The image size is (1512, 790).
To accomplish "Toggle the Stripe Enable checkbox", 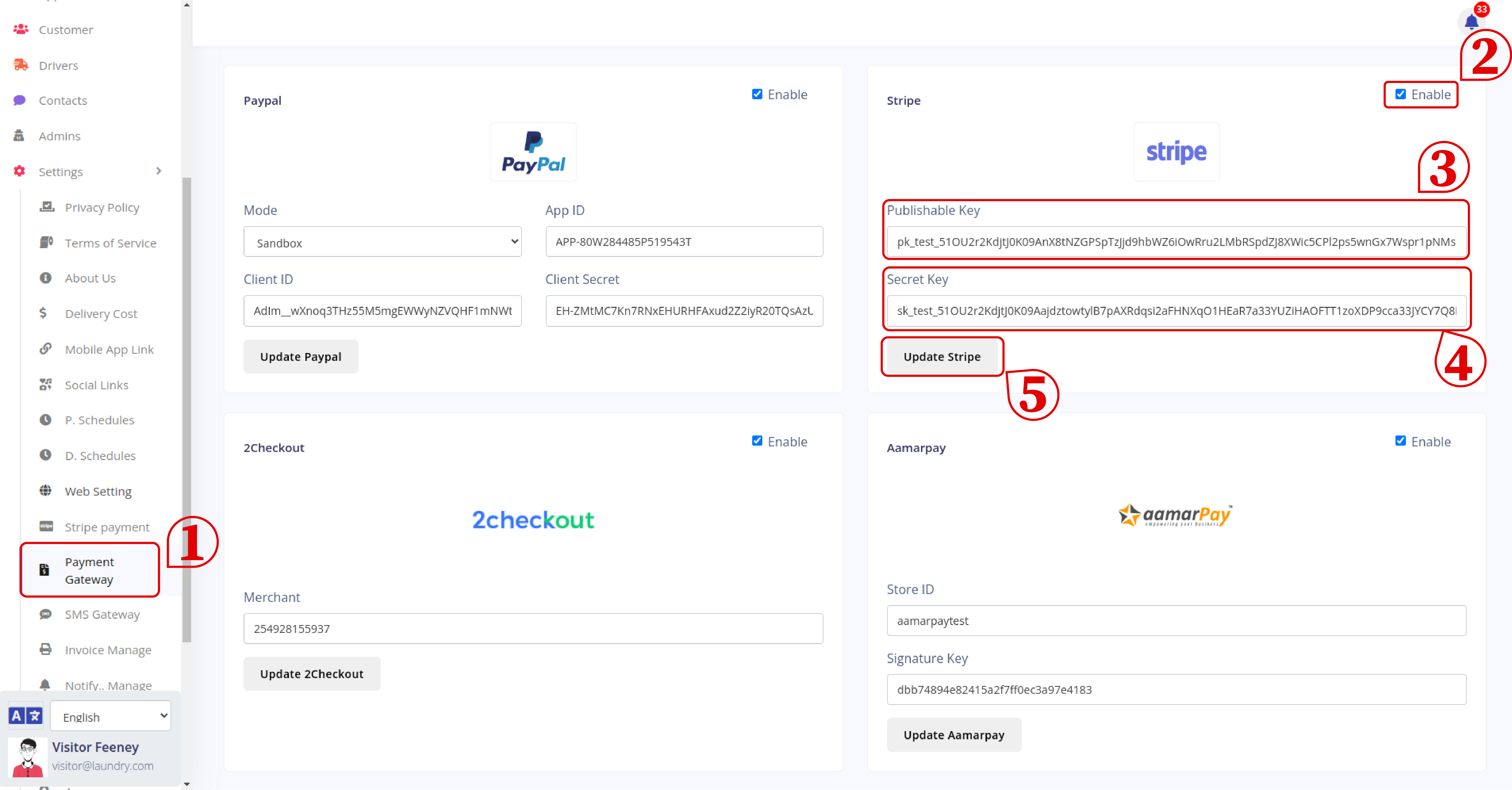I will tap(1401, 94).
